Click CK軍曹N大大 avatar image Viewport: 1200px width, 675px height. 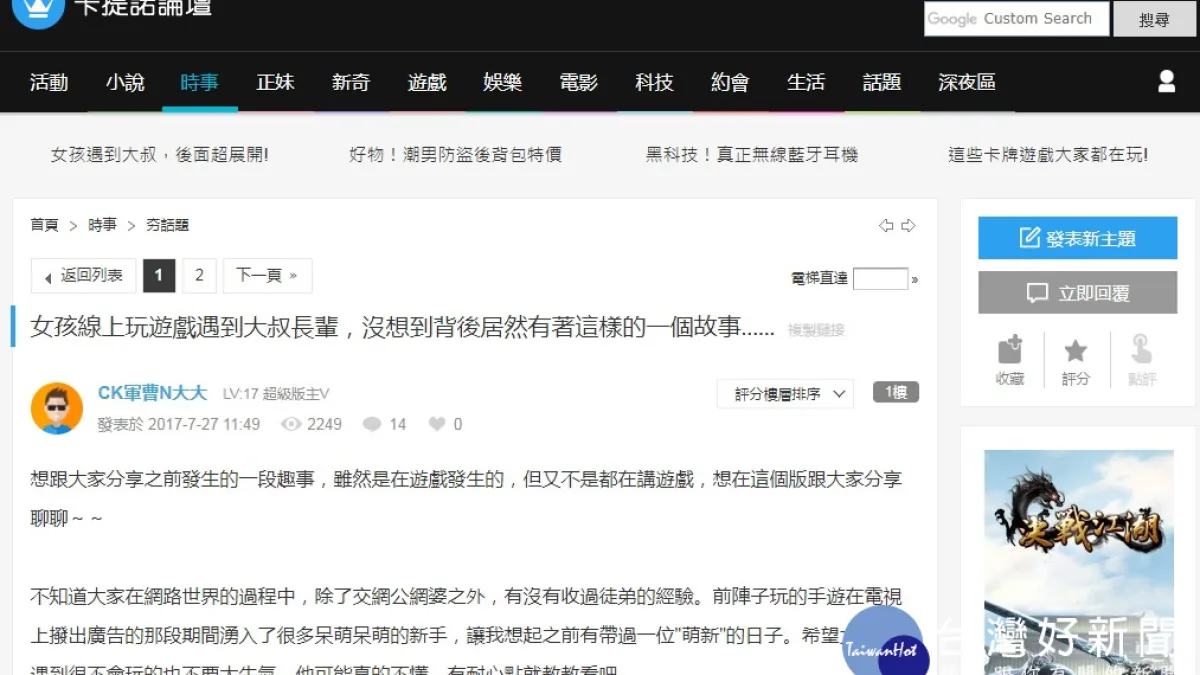tap(57, 408)
